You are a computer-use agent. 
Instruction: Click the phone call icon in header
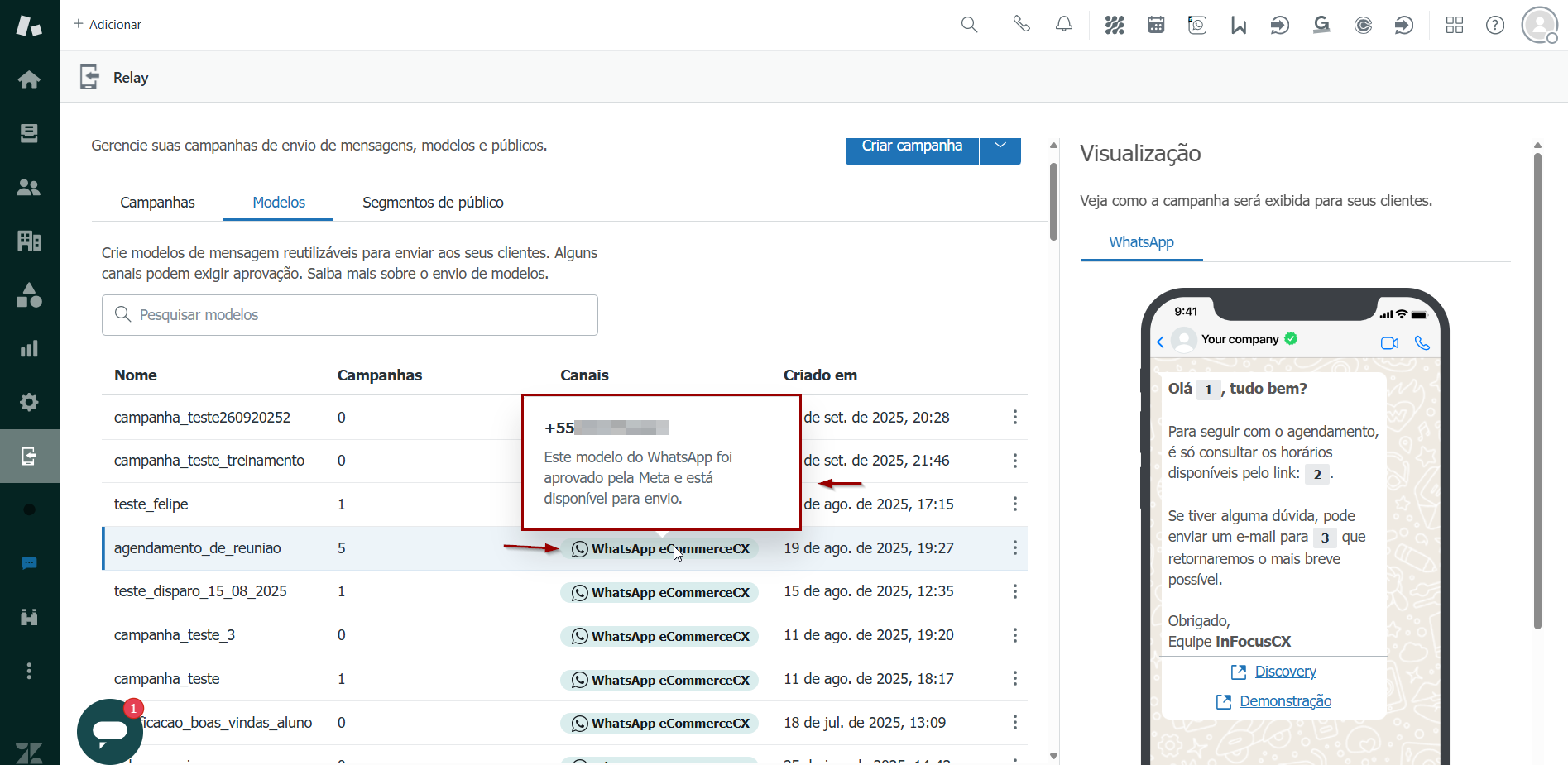tap(1022, 25)
